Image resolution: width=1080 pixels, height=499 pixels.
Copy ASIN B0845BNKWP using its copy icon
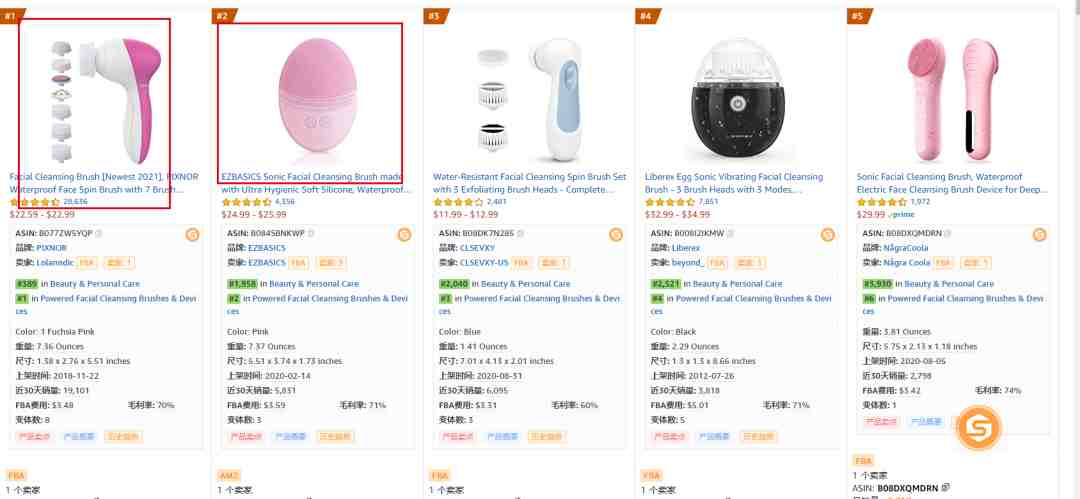click(x=311, y=234)
